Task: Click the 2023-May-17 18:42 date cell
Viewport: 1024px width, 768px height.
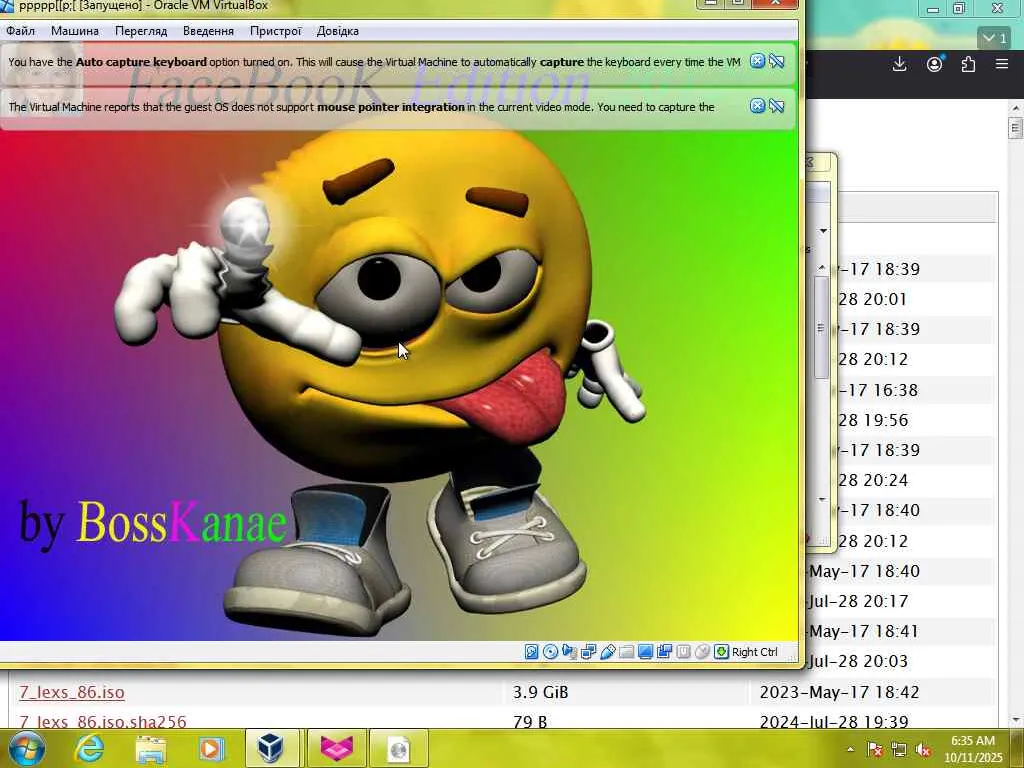Action: click(839, 692)
